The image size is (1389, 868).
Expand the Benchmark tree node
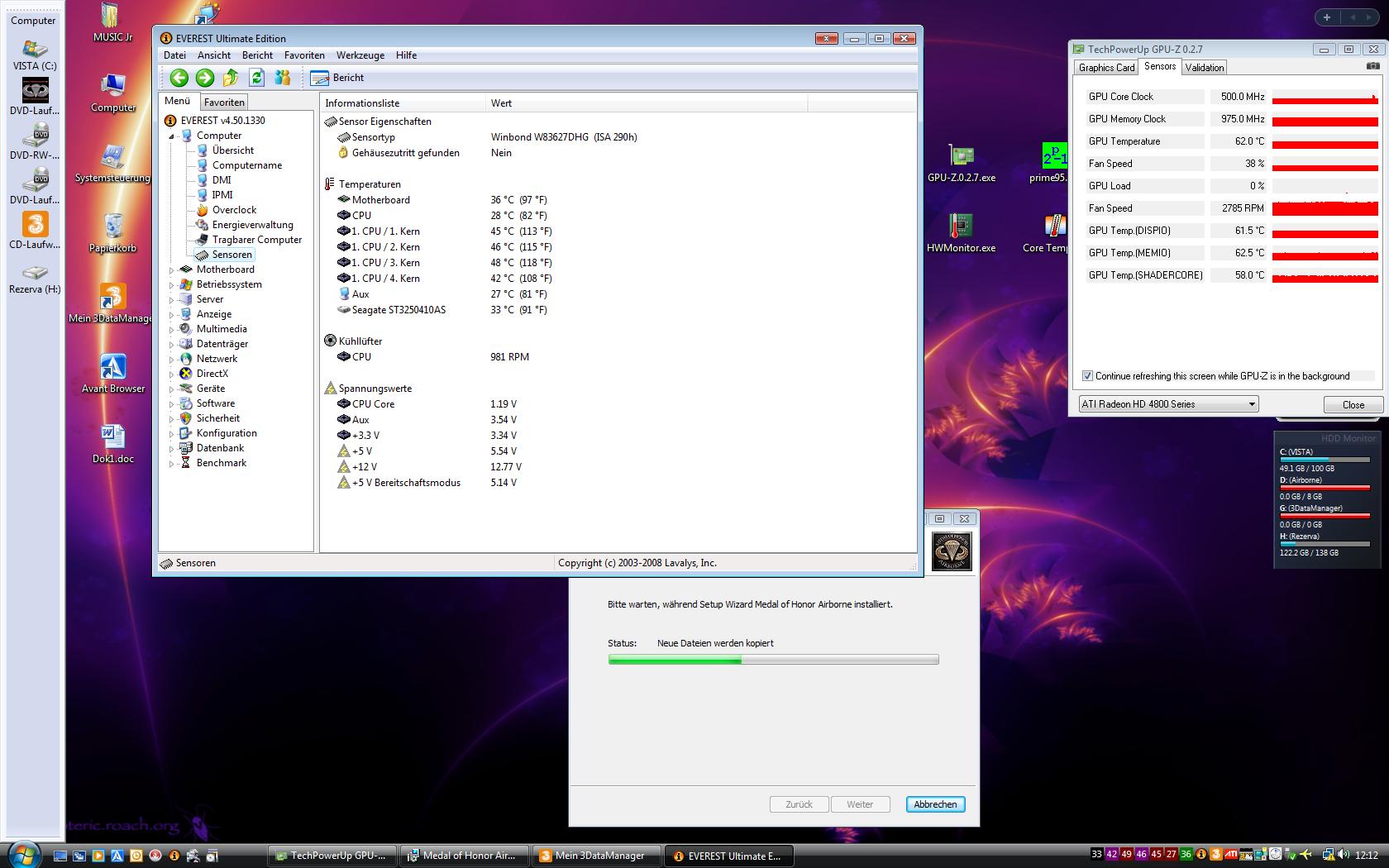coord(171,463)
